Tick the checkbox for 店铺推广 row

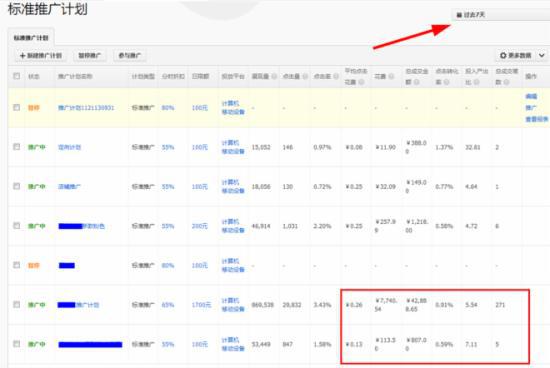[16, 186]
